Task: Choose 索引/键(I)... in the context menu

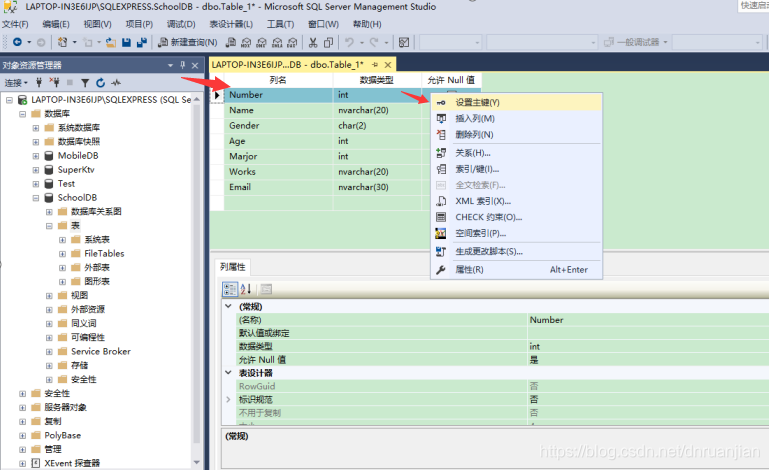Action: pos(516,169)
